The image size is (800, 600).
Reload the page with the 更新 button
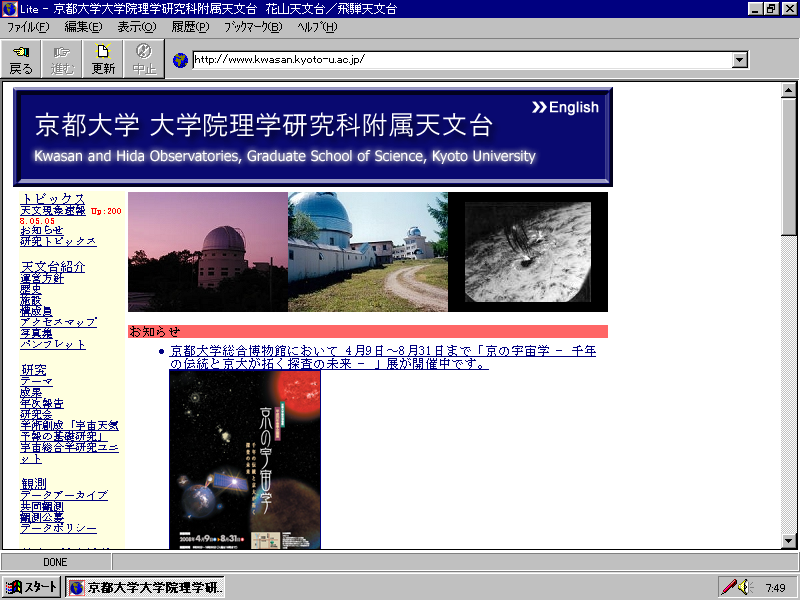[103, 59]
